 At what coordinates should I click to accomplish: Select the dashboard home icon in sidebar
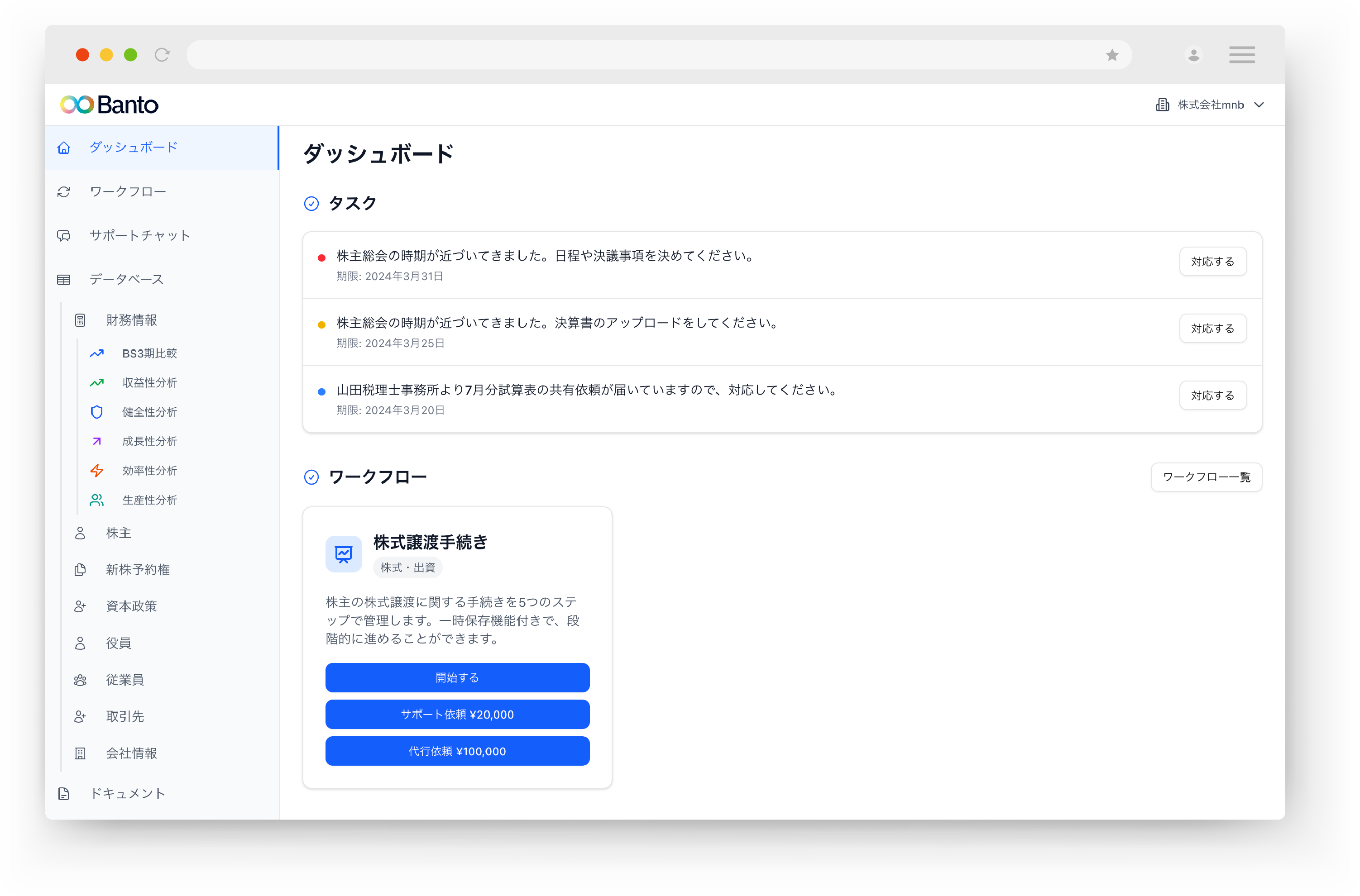tap(63, 148)
